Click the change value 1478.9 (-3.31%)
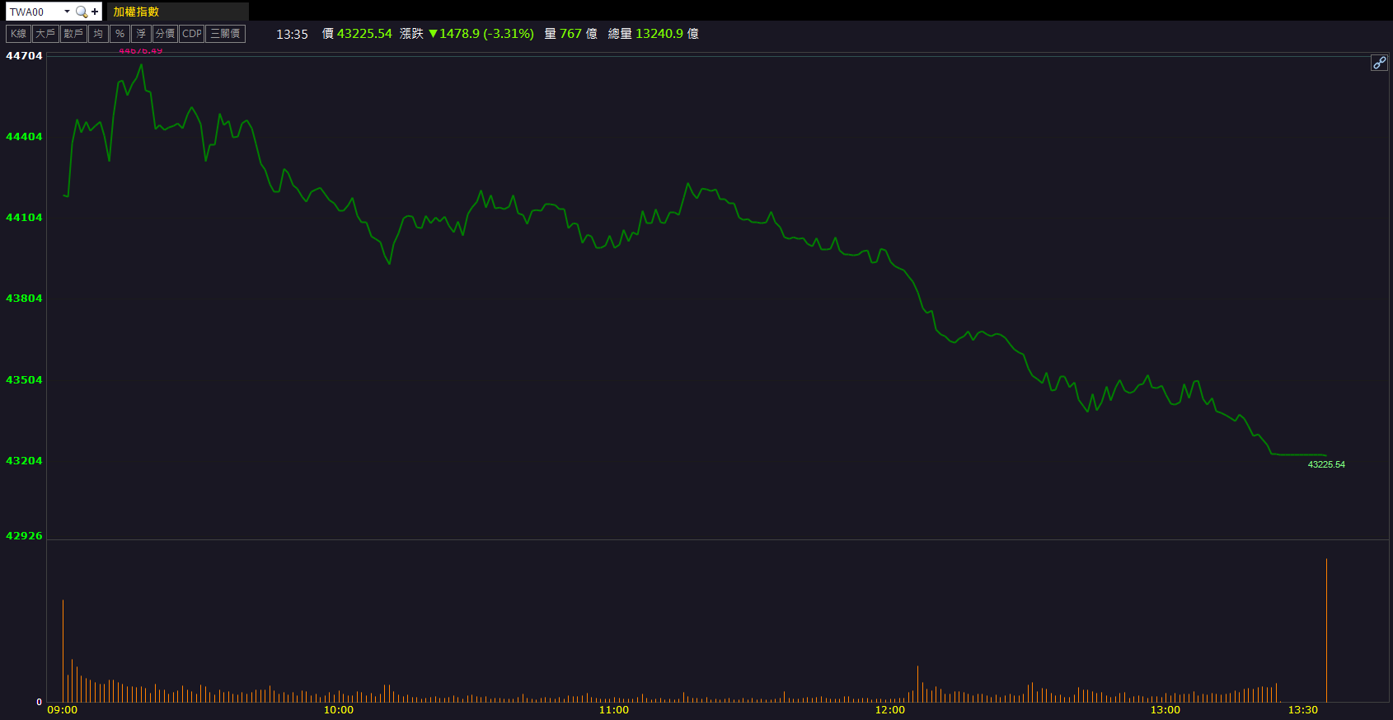 point(487,34)
